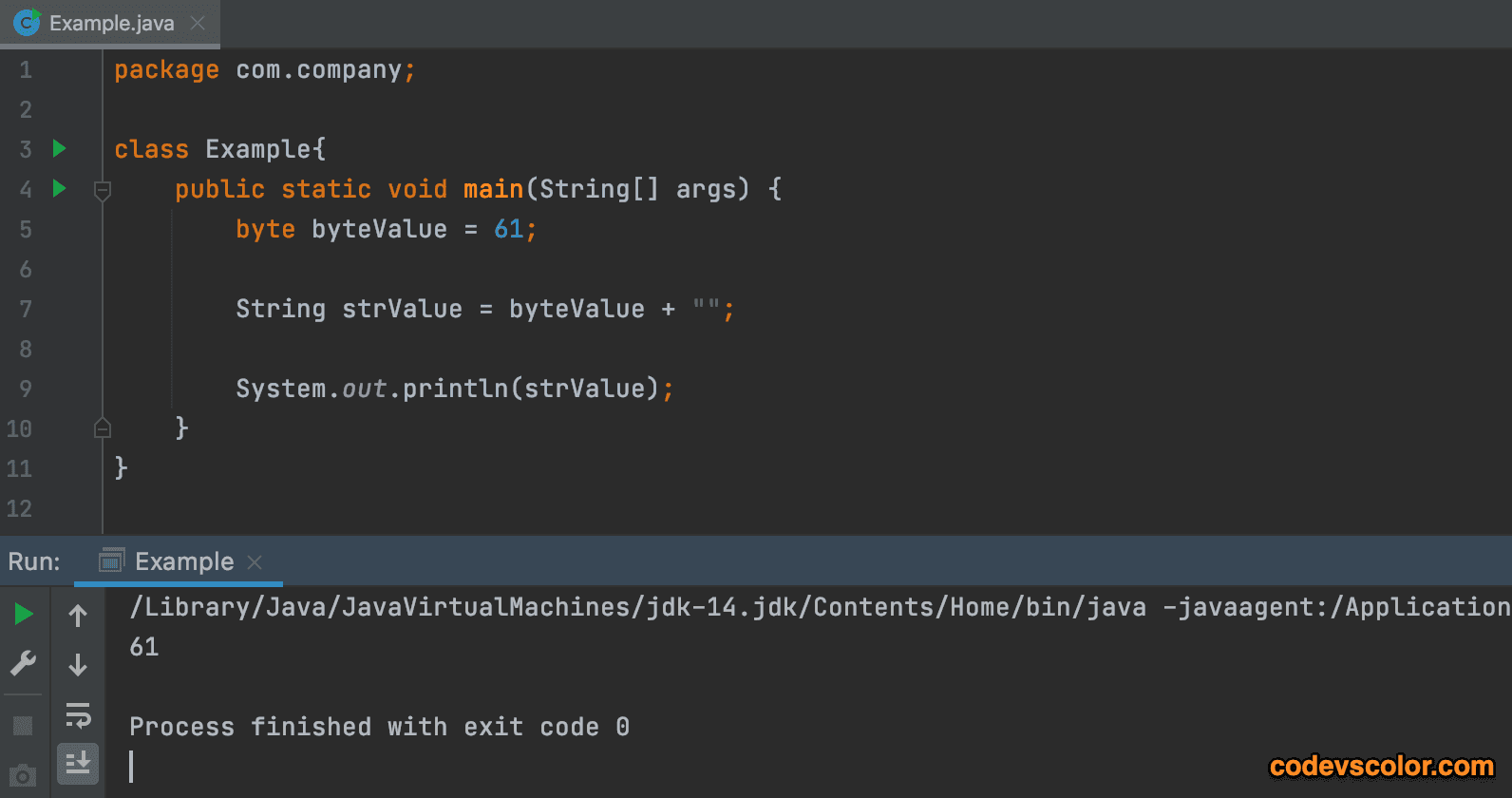Run class Example from line 3 gutter
The height and width of the screenshot is (798, 1512).
[x=59, y=148]
